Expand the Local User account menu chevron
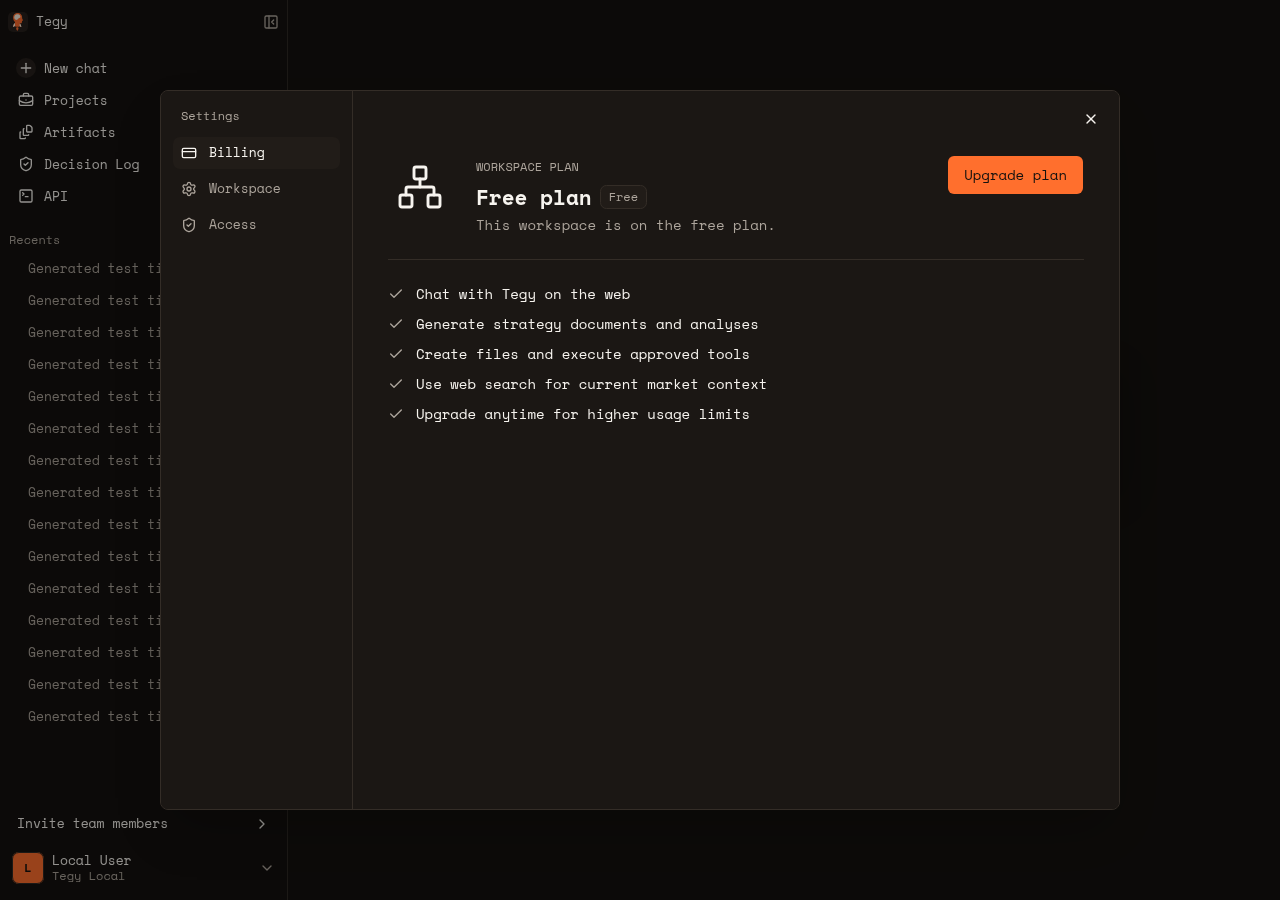Viewport: 1280px width, 900px height. point(267,868)
